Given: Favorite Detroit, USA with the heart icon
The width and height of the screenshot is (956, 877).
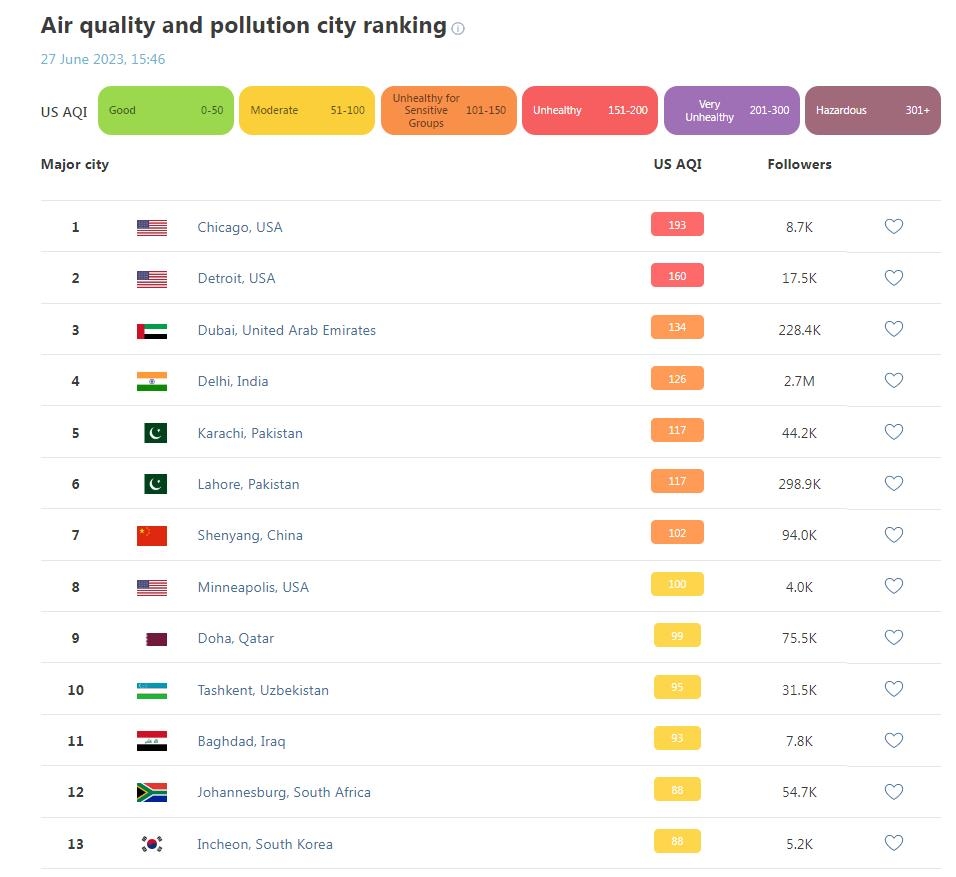Looking at the screenshot, I should (x=893, y=277).
